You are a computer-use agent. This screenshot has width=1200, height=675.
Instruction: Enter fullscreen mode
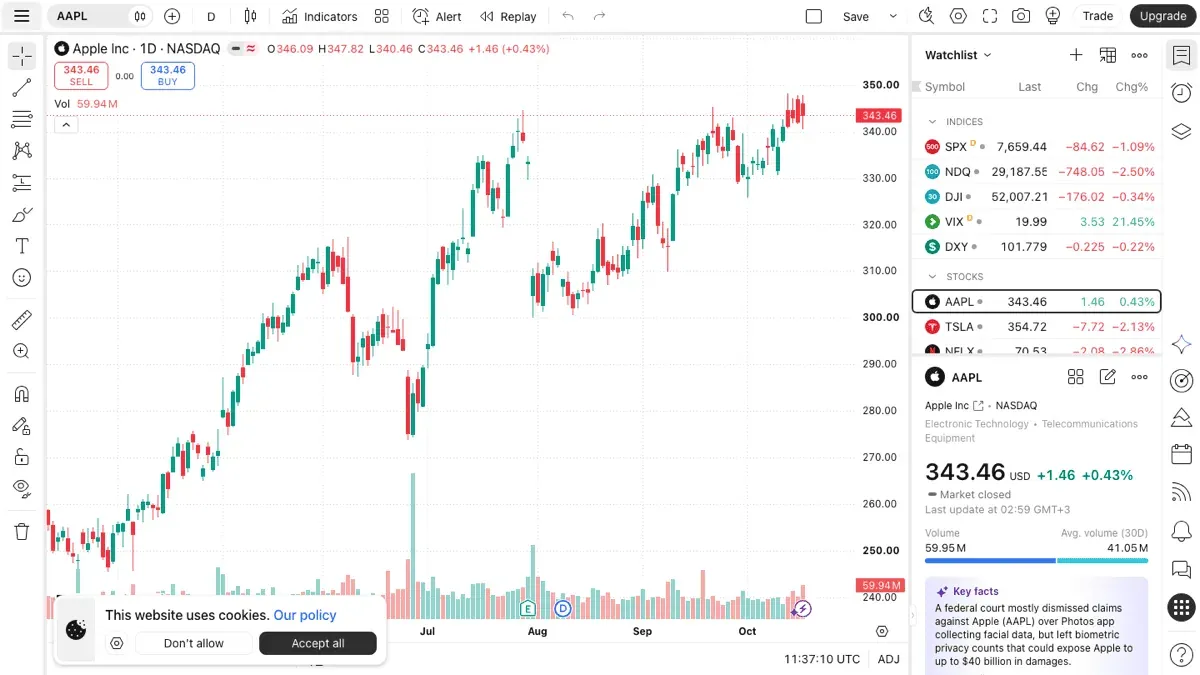990,16
